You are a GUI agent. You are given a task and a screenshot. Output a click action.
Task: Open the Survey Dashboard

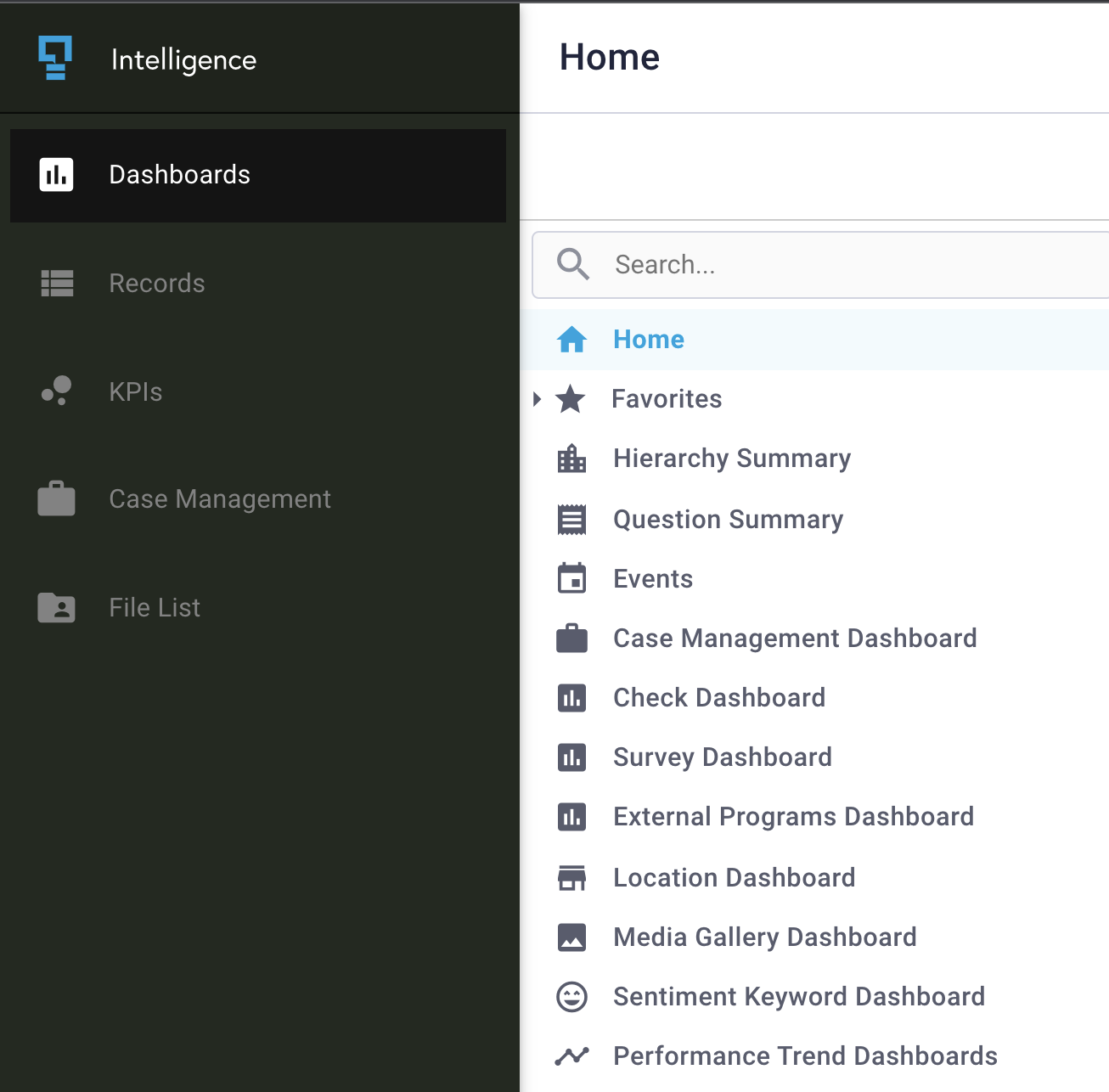click(x=721, y=757)
